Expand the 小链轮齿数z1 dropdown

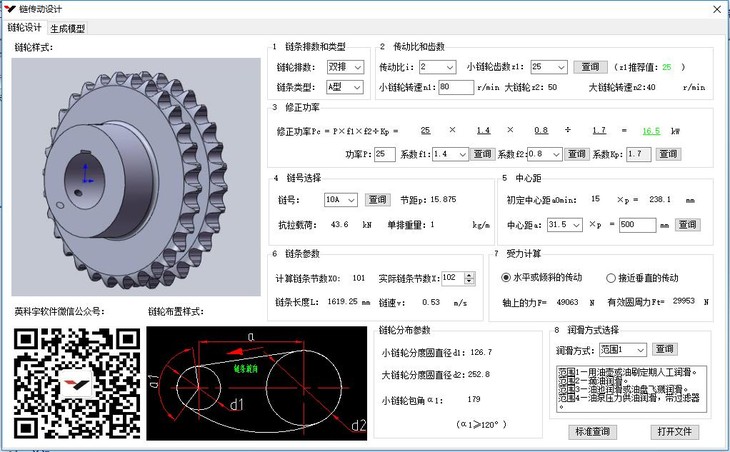(x=549, y=67)
